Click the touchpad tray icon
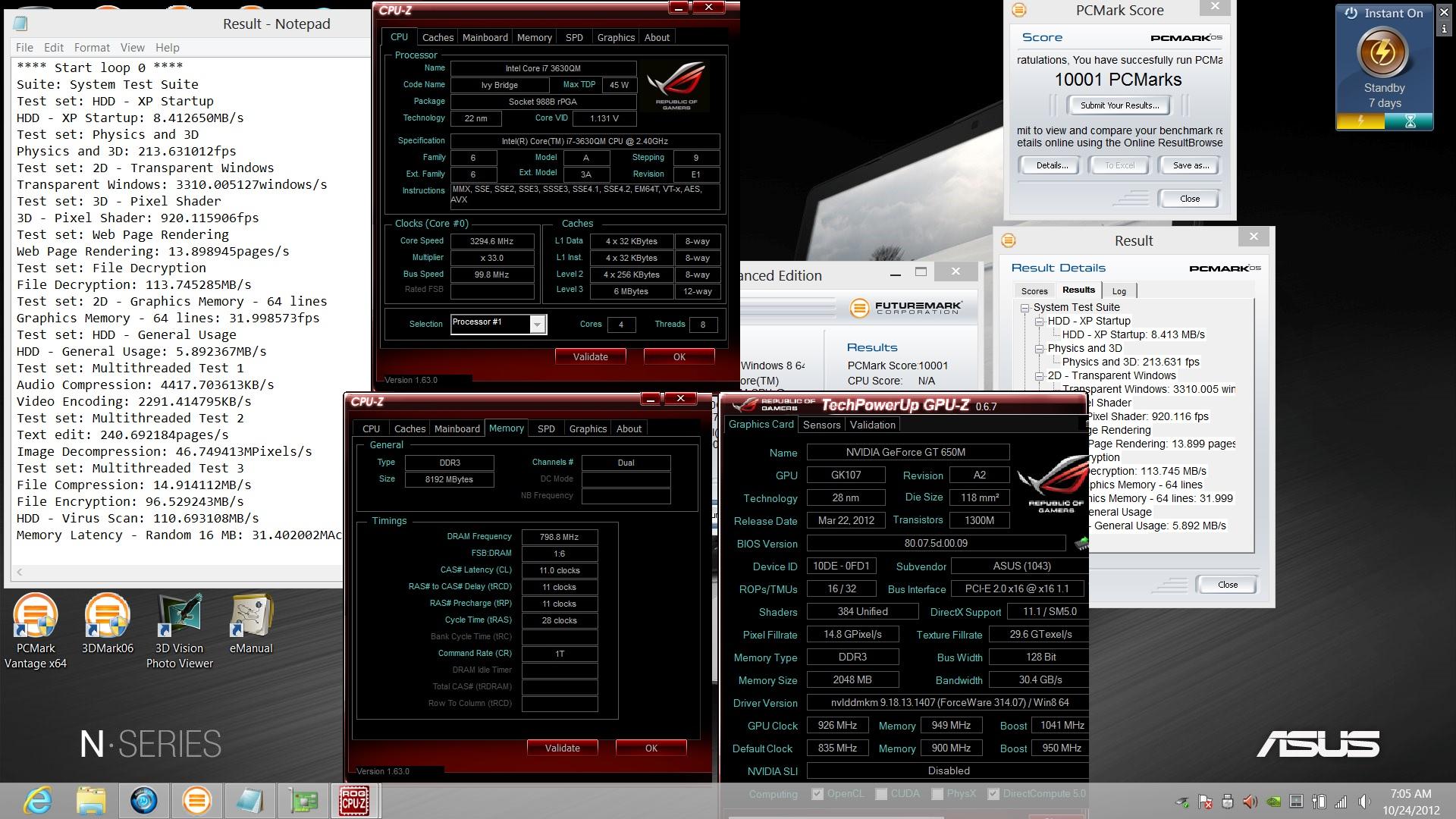 (x=1296, y=802)
